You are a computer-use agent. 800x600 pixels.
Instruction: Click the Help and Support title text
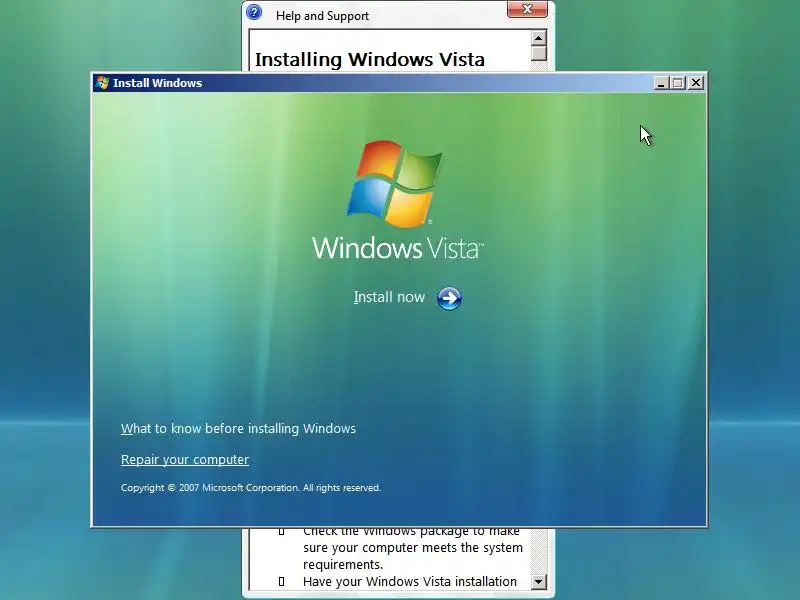(x=322, y=16)
